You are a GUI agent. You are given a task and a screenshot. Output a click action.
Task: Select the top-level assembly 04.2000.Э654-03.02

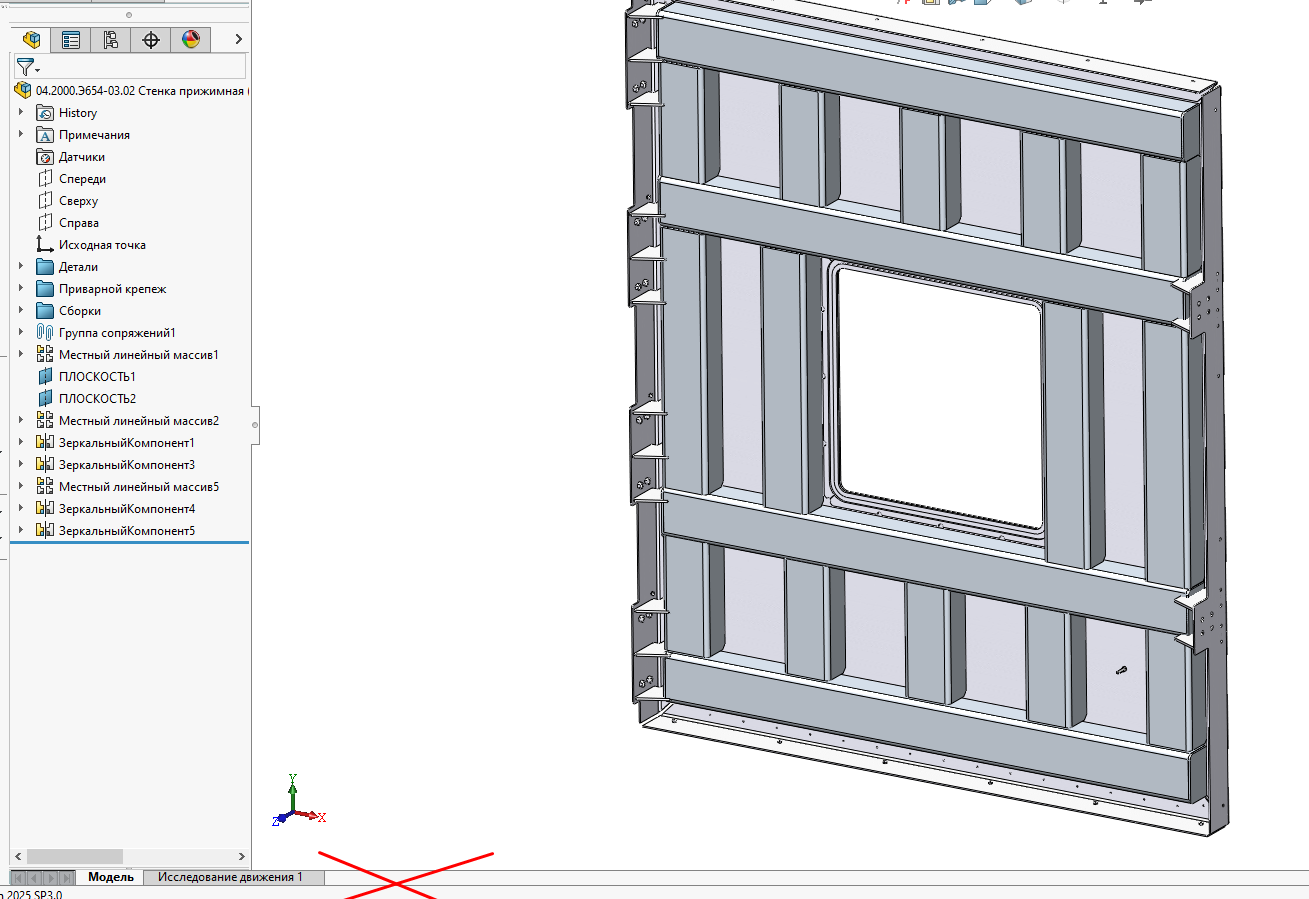pyautogui.click(x=140, y=90)
